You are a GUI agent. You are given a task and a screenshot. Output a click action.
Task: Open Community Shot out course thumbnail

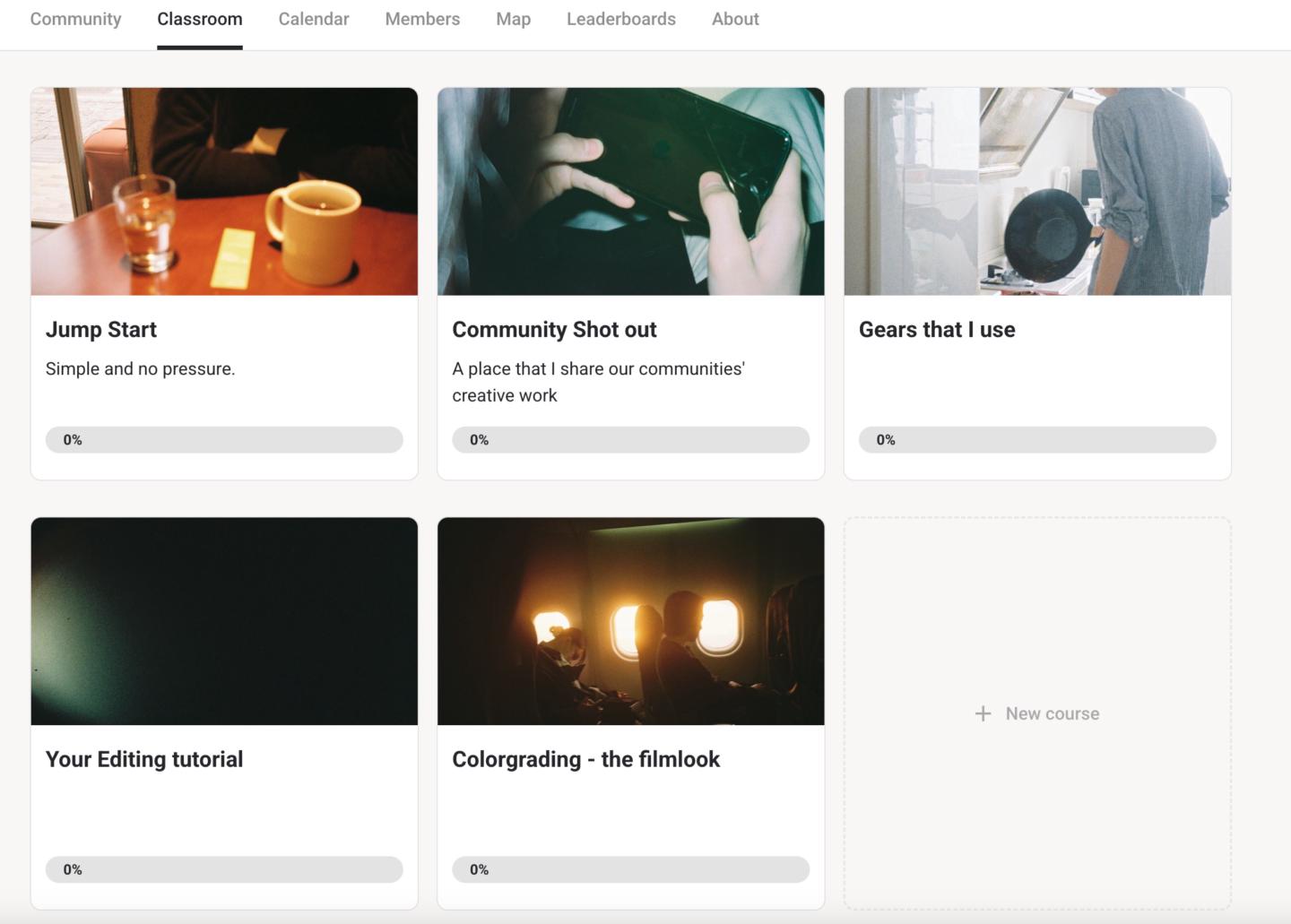[x=631, y=192]
